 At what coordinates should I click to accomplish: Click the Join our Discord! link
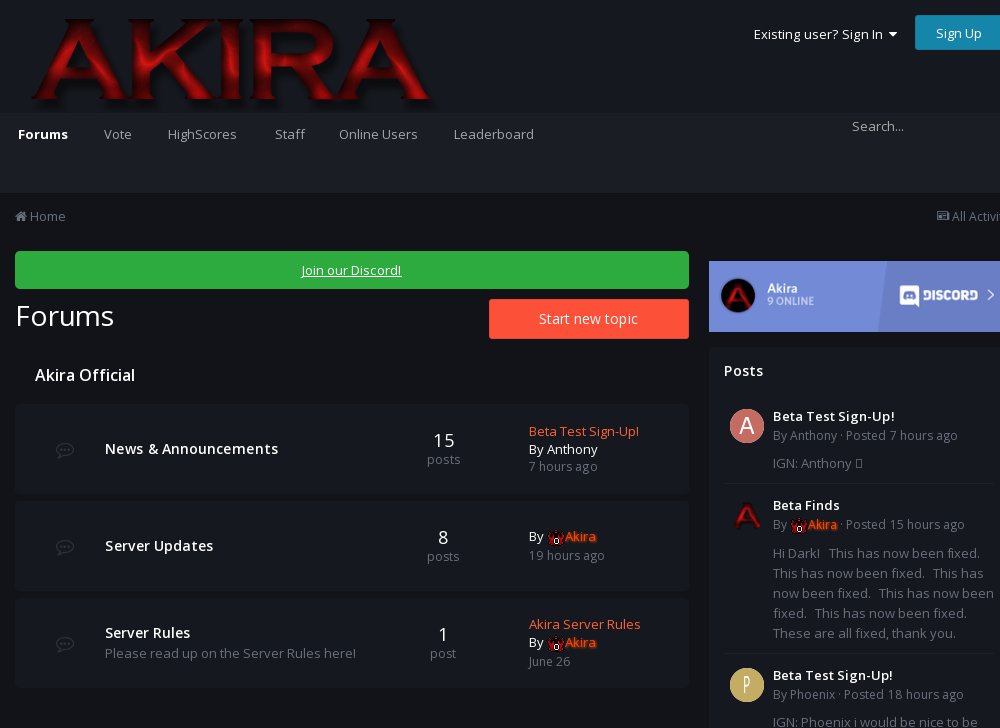351,270
